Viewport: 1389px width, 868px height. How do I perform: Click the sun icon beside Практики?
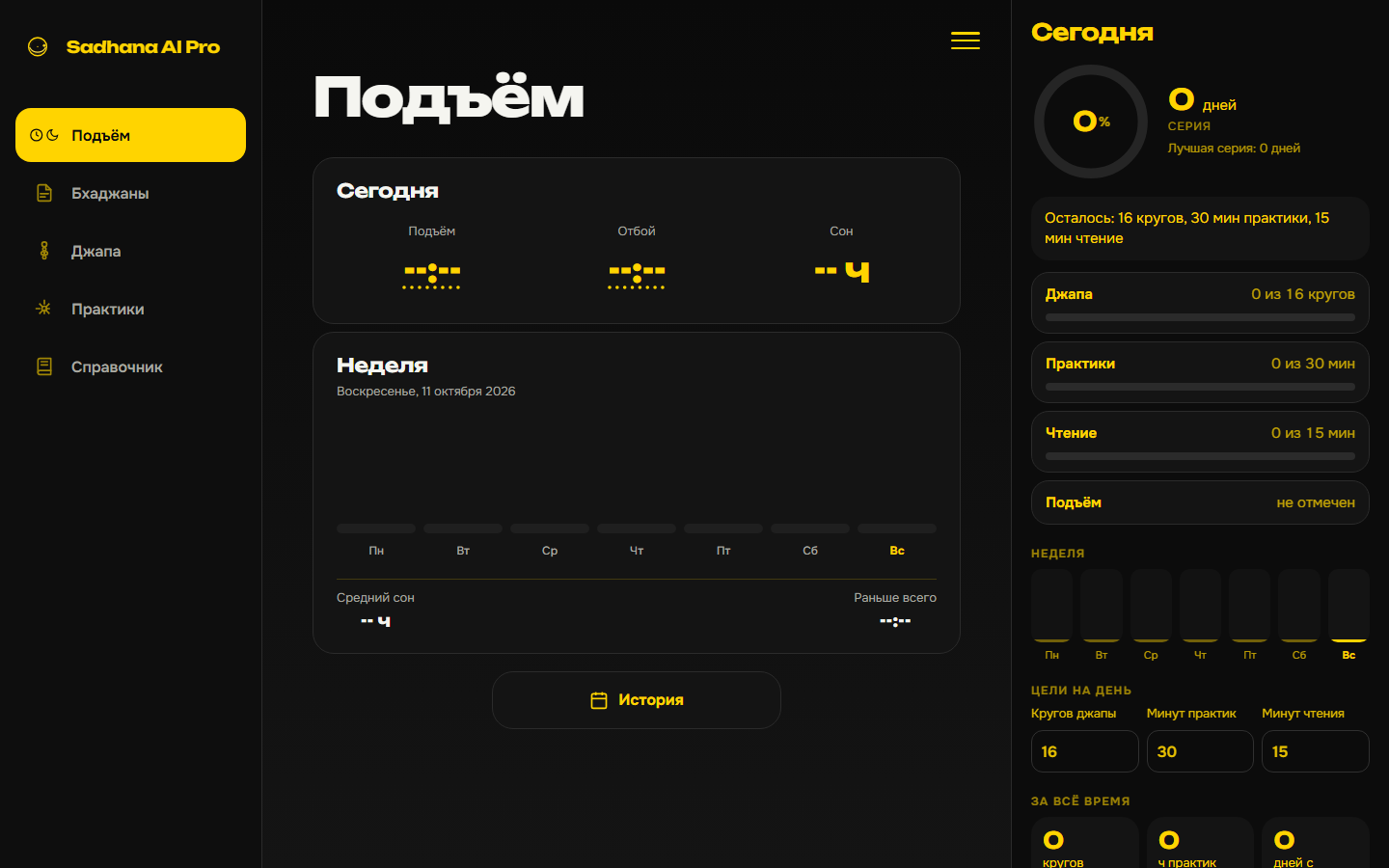pyautogui.click(x=44, y=309)
